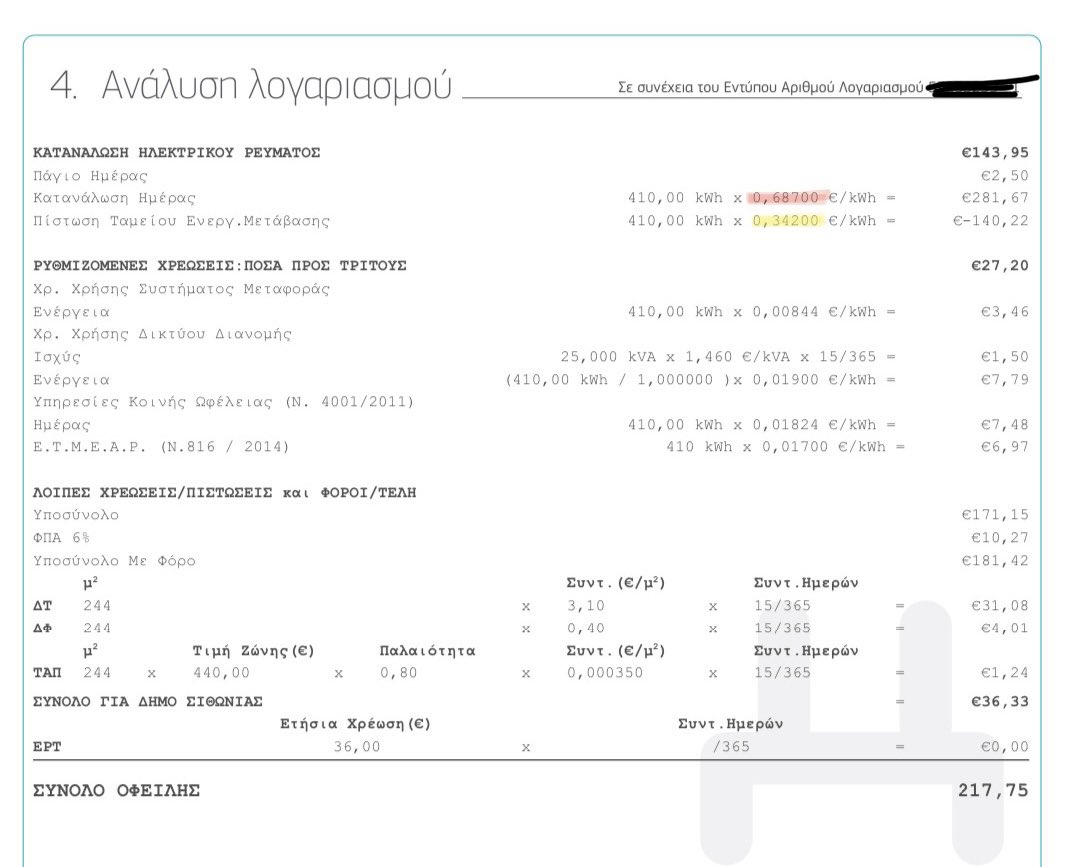Viewport: 1068px width, 867px height.
Task: Click the yellow highlighted rate 0,34200
Action: (785, 221)
